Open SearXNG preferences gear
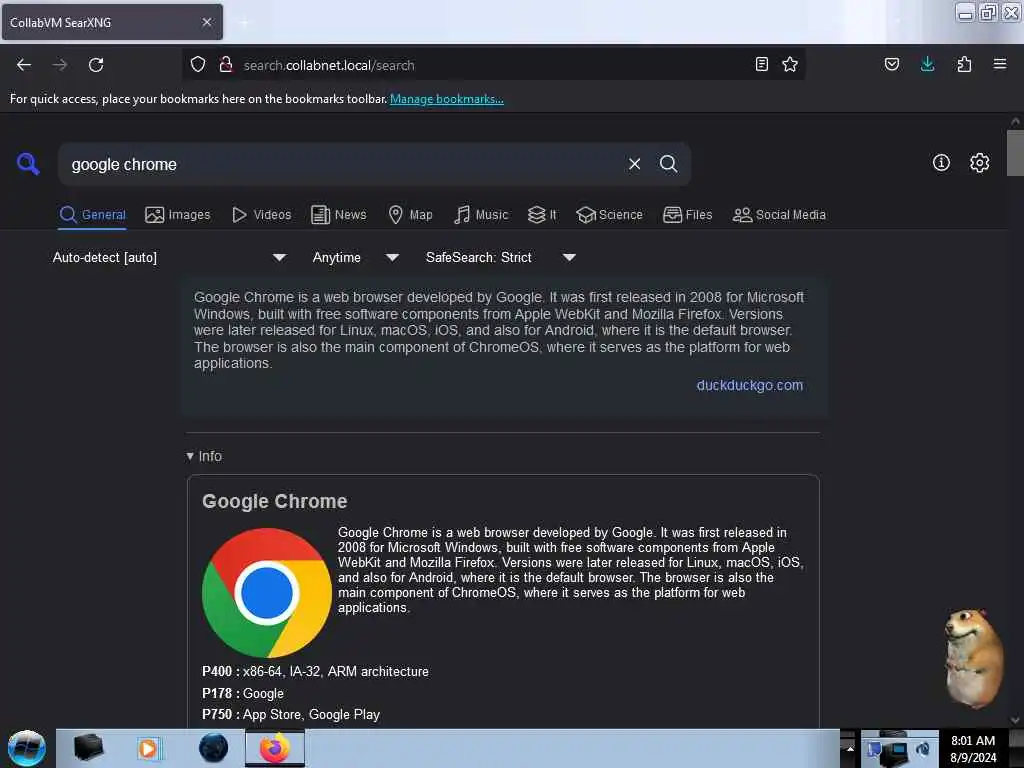1024x768 pixels. [x=979, y=163]
